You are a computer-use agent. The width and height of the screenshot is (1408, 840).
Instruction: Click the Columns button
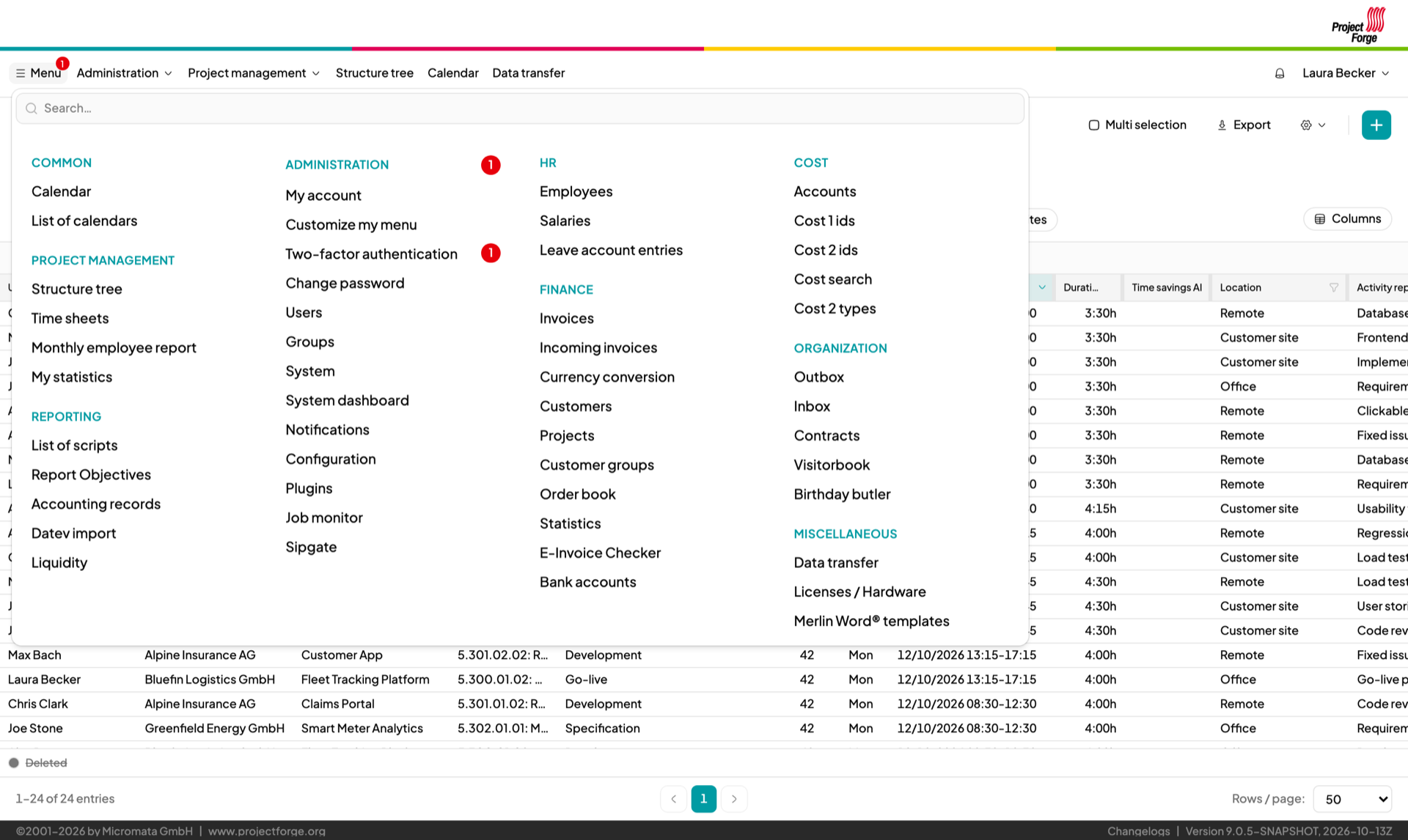(x=1347, y=219)
